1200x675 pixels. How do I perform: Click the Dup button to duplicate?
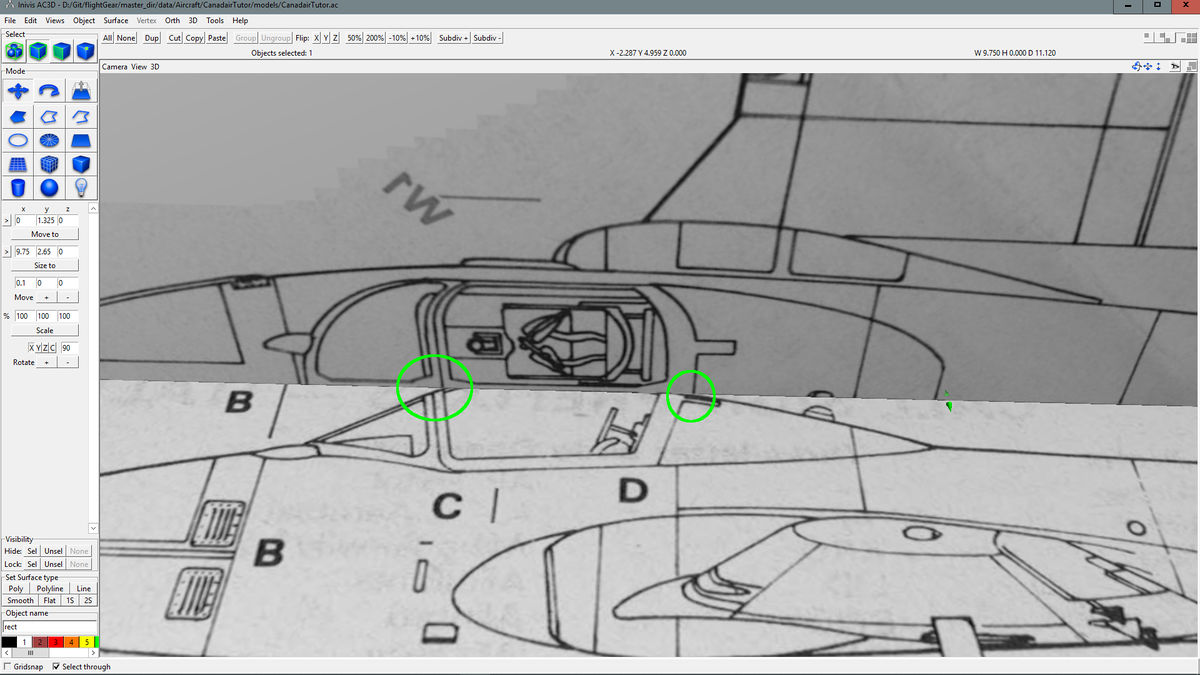point(151,37)
